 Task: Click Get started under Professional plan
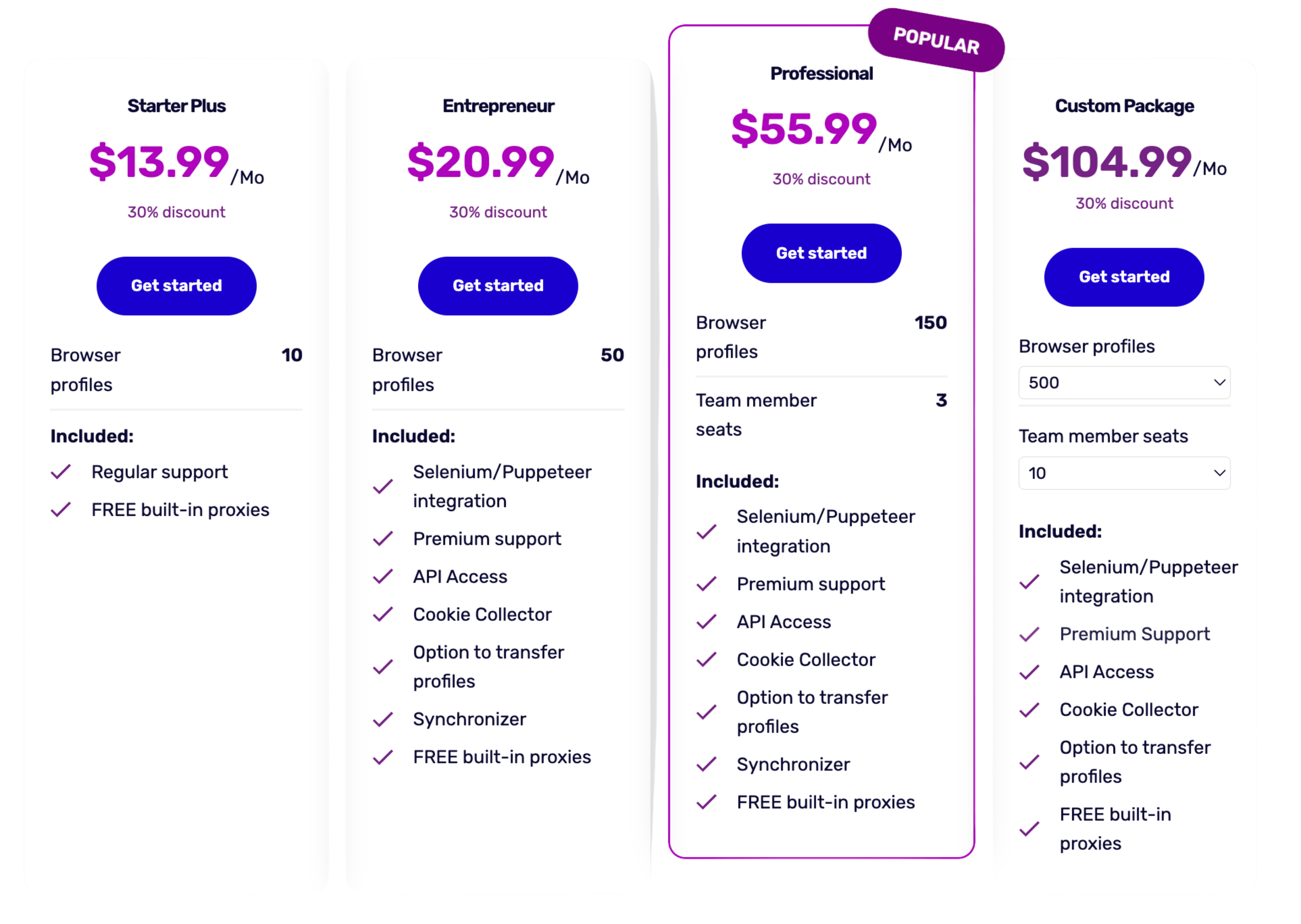821,253
